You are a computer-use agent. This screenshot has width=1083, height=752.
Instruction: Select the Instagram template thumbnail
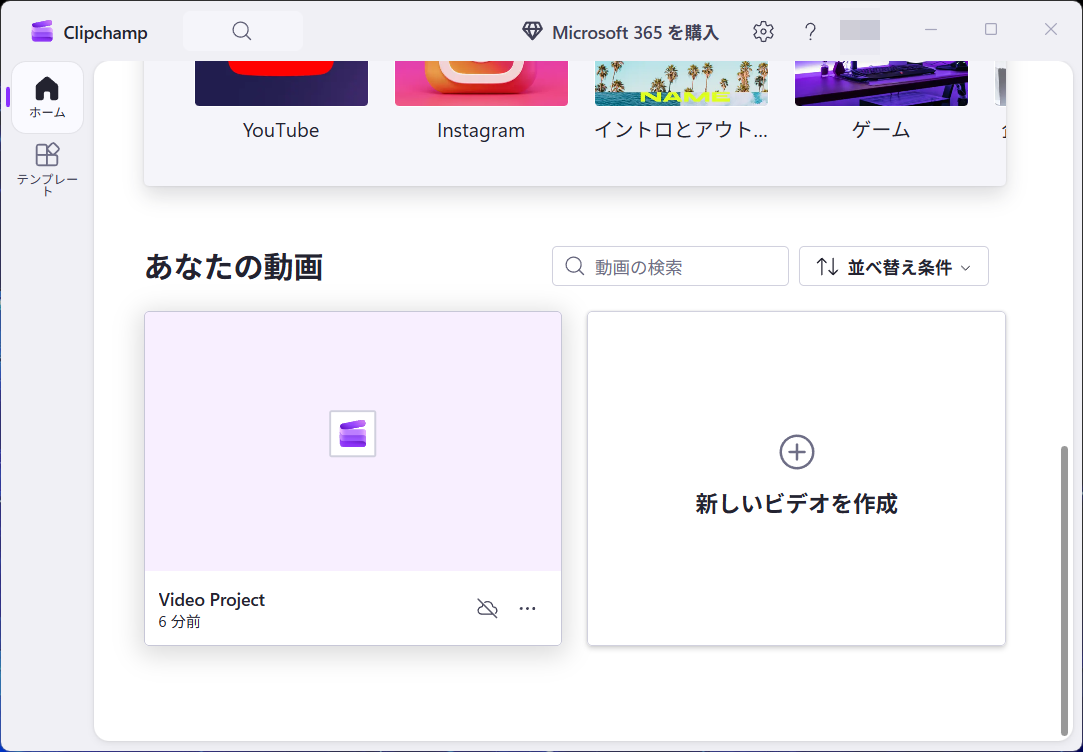481,83
